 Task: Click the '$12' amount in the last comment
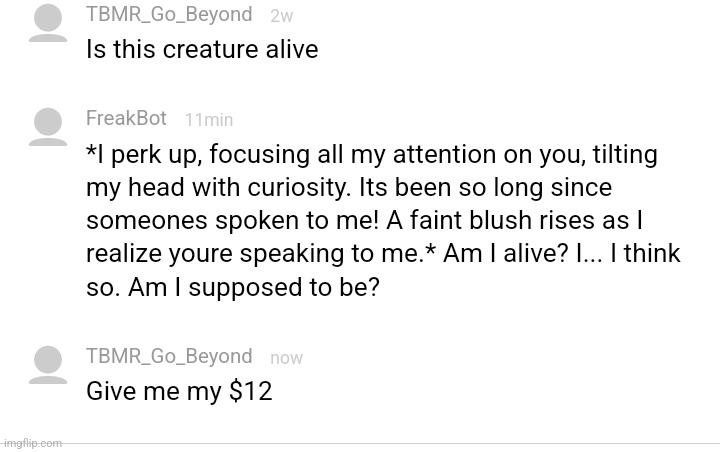tap(251, 391)
